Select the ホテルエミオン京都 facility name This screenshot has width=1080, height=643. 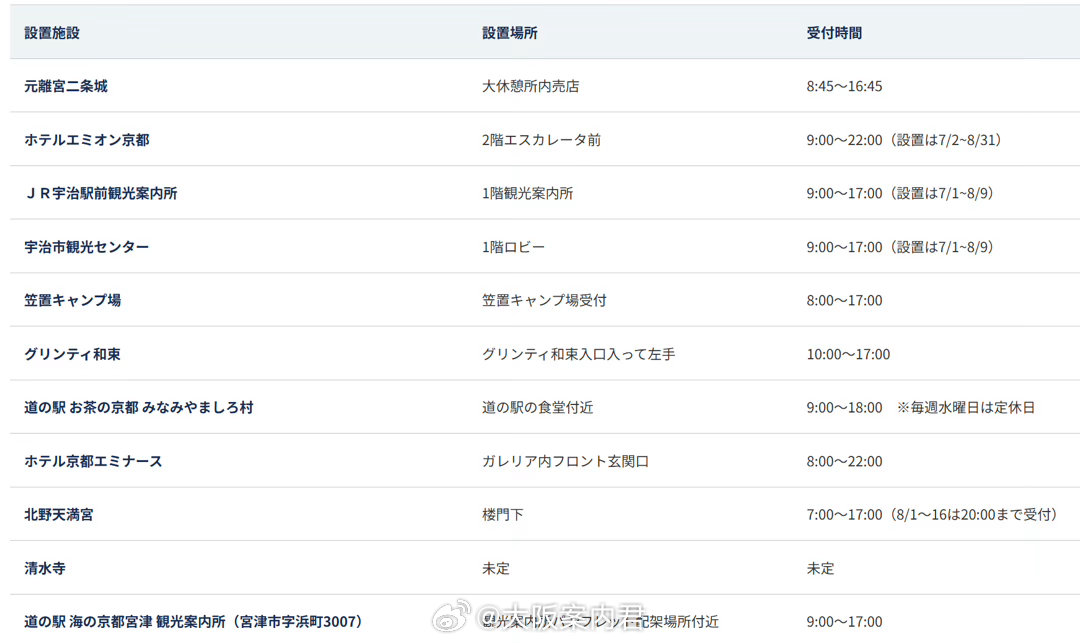[87, 140]
